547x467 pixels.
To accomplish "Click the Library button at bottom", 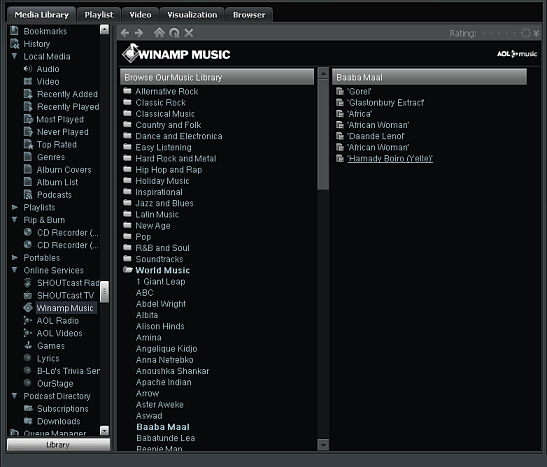I will coord(58,445).
